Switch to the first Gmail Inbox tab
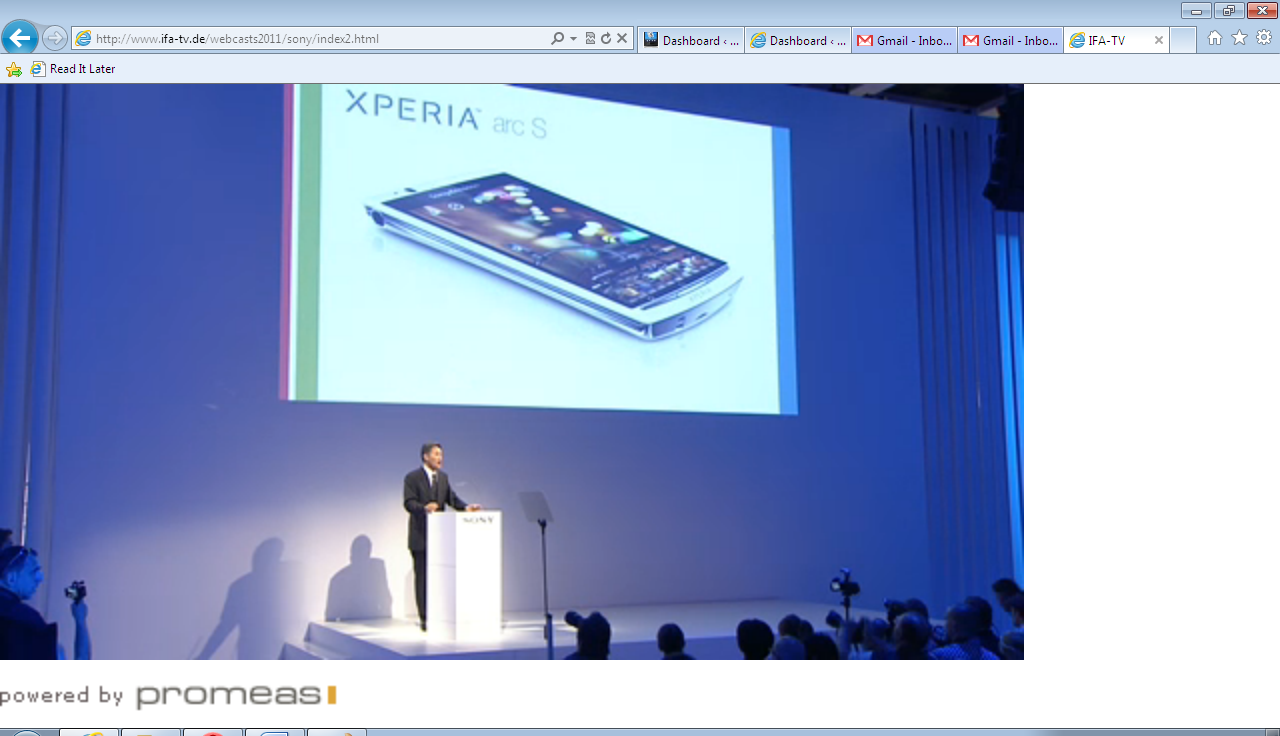Screen dimensions: 1280x736 click(x=905, y=40)
